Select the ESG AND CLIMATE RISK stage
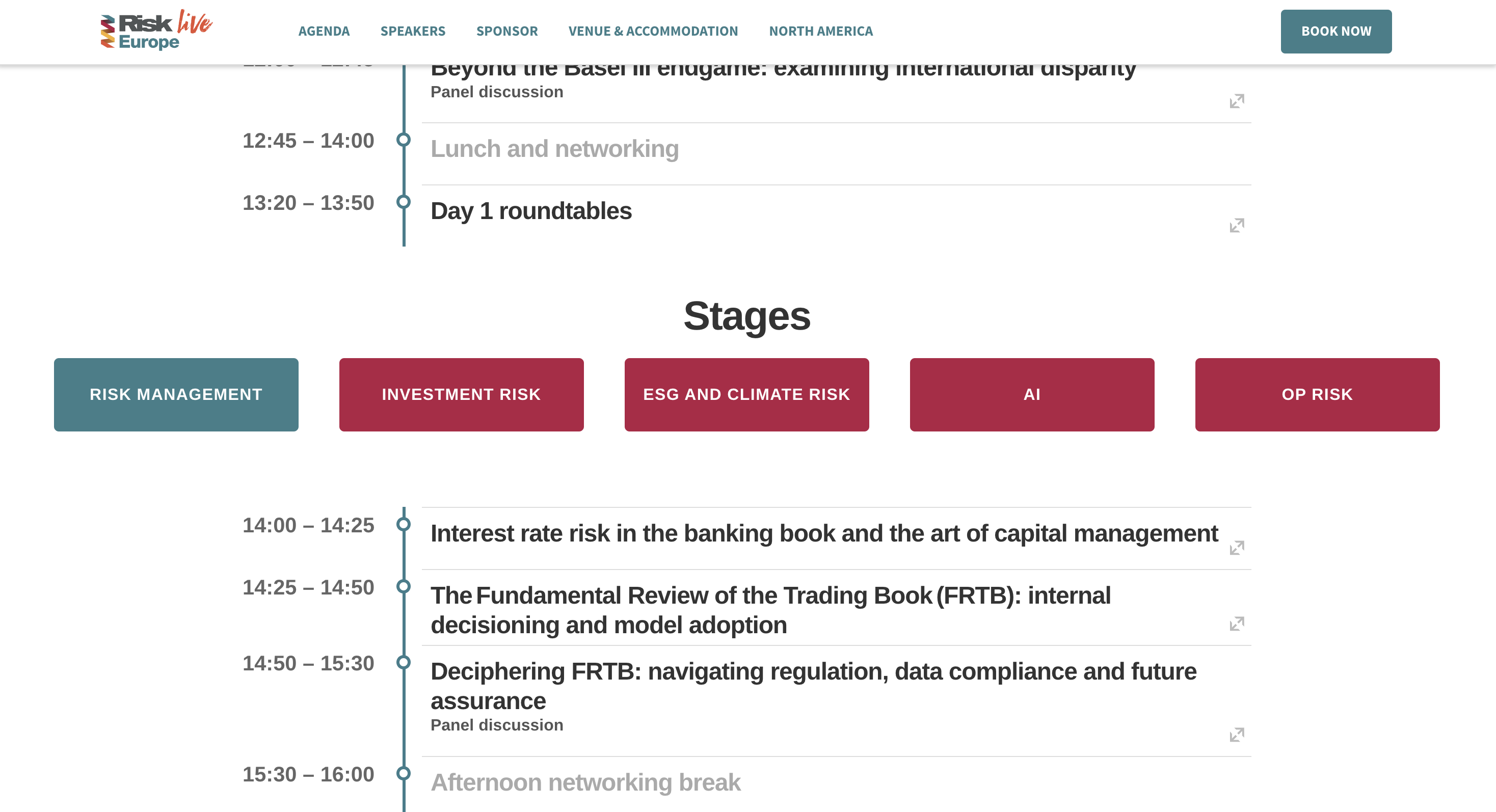 pyautogui.click(x=746, y=394)
